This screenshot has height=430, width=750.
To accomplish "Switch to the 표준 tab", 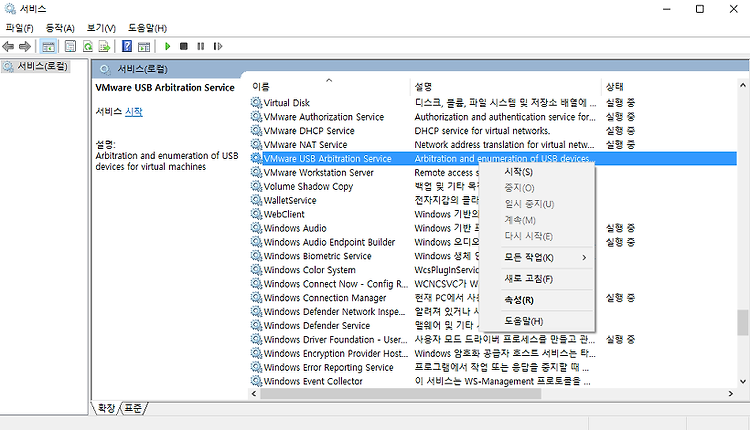I will click(x=133, y=408).
